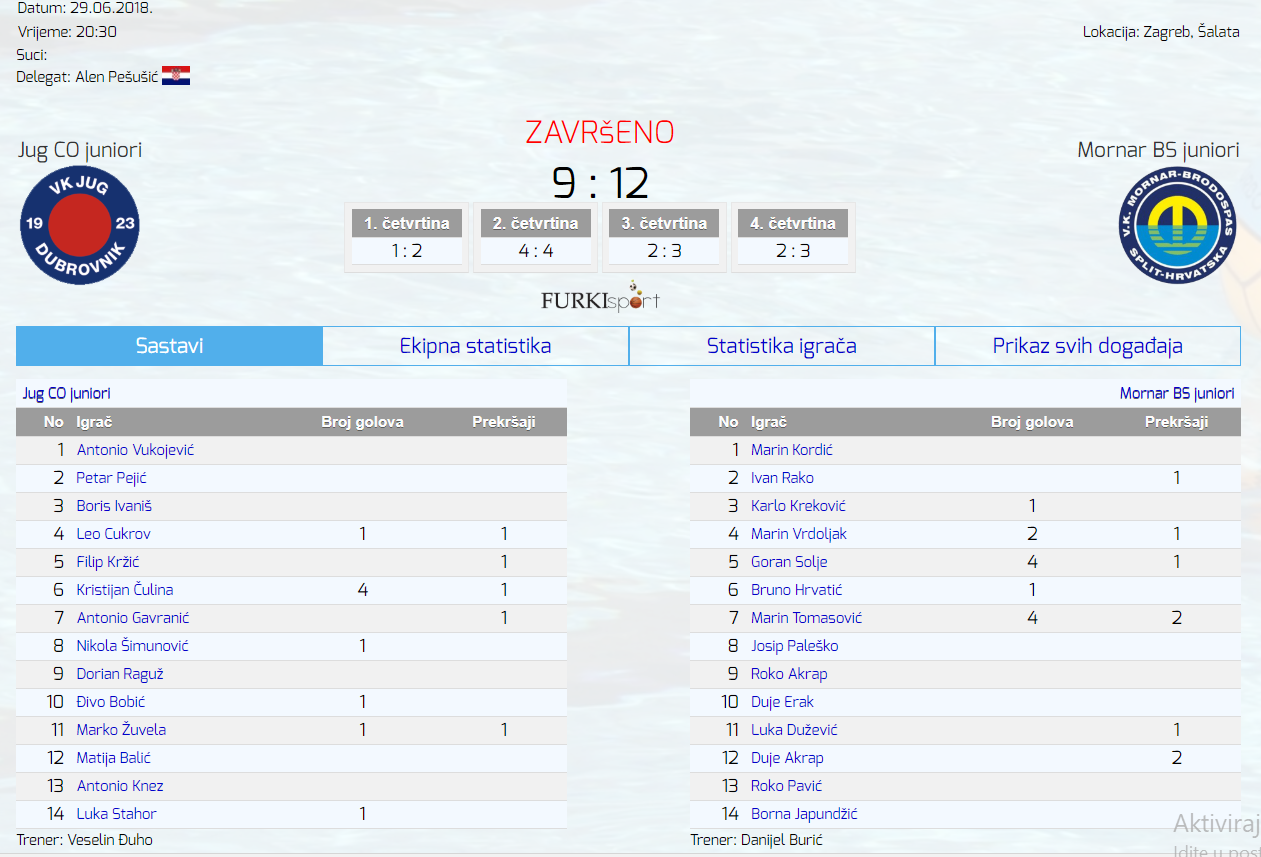
Task: Click Borna Japundžić in Mornar roster
Action: (x=804, y=814)
